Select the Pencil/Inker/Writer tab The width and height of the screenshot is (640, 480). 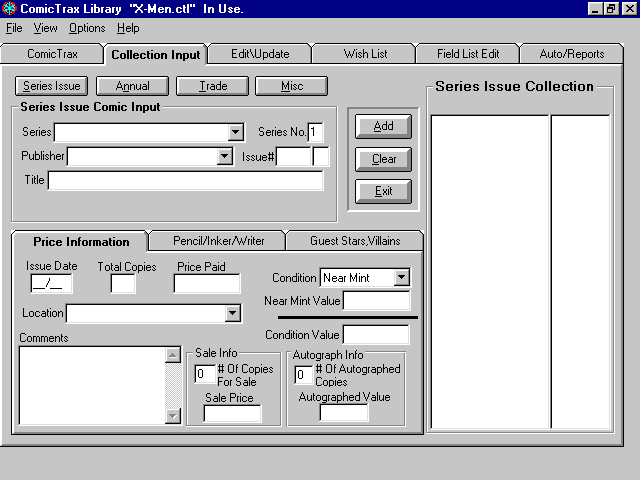[x=216, y=241]
